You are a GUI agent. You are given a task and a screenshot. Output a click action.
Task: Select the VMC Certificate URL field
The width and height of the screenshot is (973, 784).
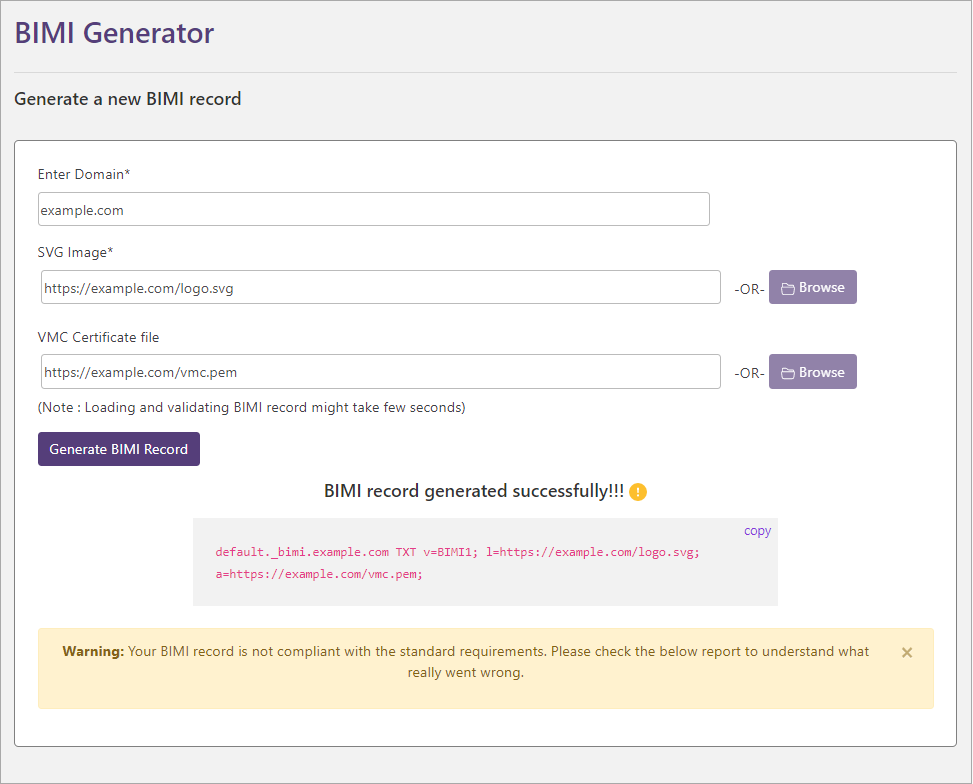pyautogui.click(x=380, y=372)
